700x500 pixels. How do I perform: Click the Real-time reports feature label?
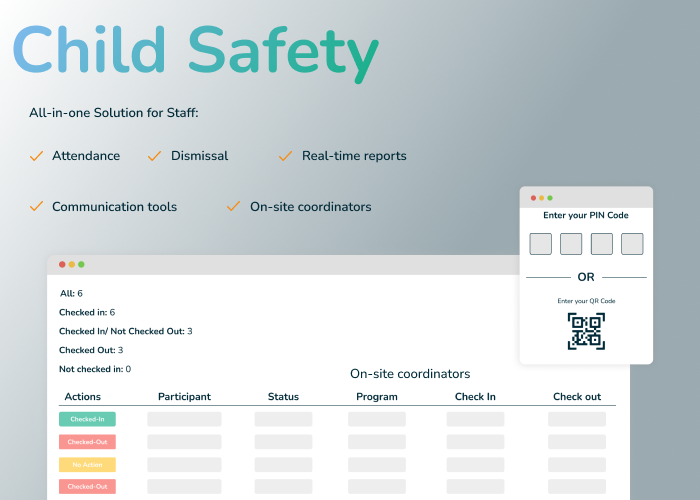354,156
